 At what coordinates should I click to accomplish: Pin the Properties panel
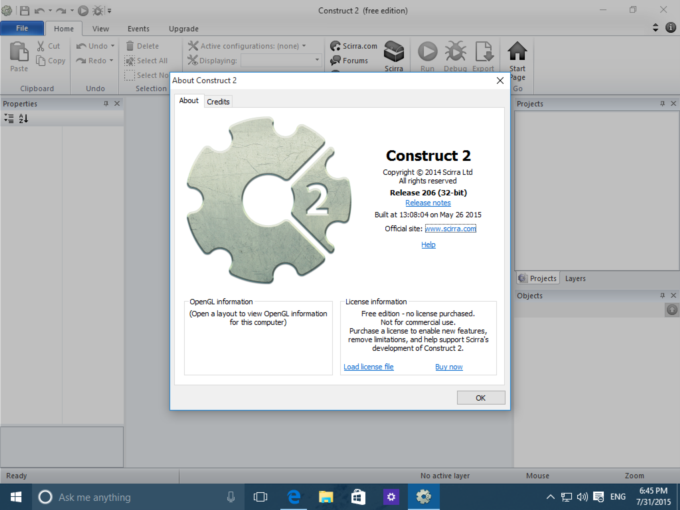[106, 104]
